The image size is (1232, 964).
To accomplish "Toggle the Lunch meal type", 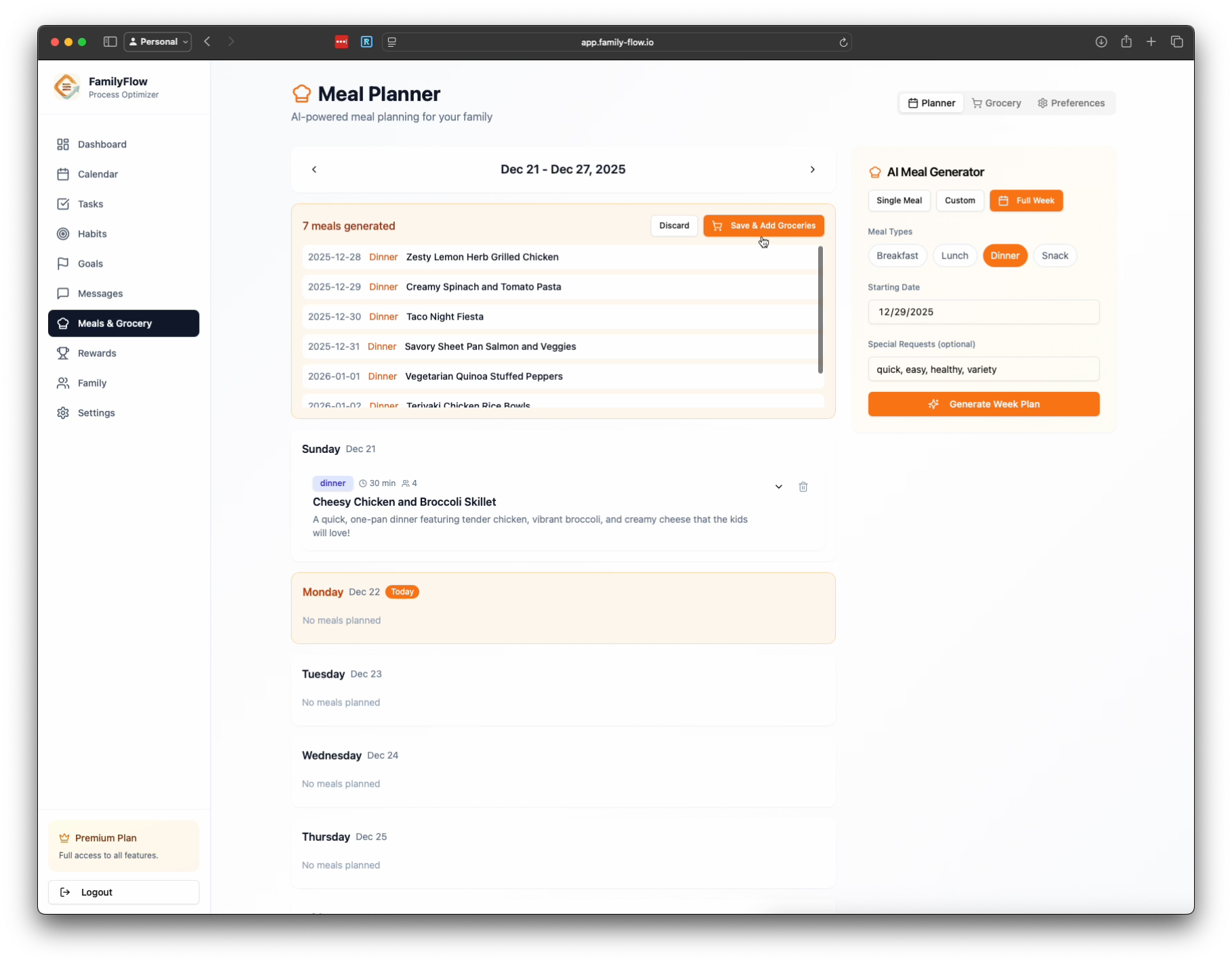I will click(955, 256).
